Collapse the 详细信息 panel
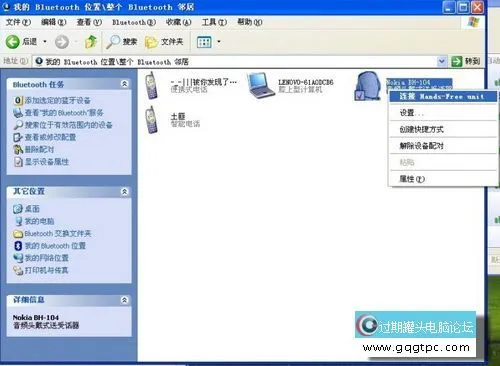Screen dimensions: 500x366 pyautogui.click(x=124, y=300)
